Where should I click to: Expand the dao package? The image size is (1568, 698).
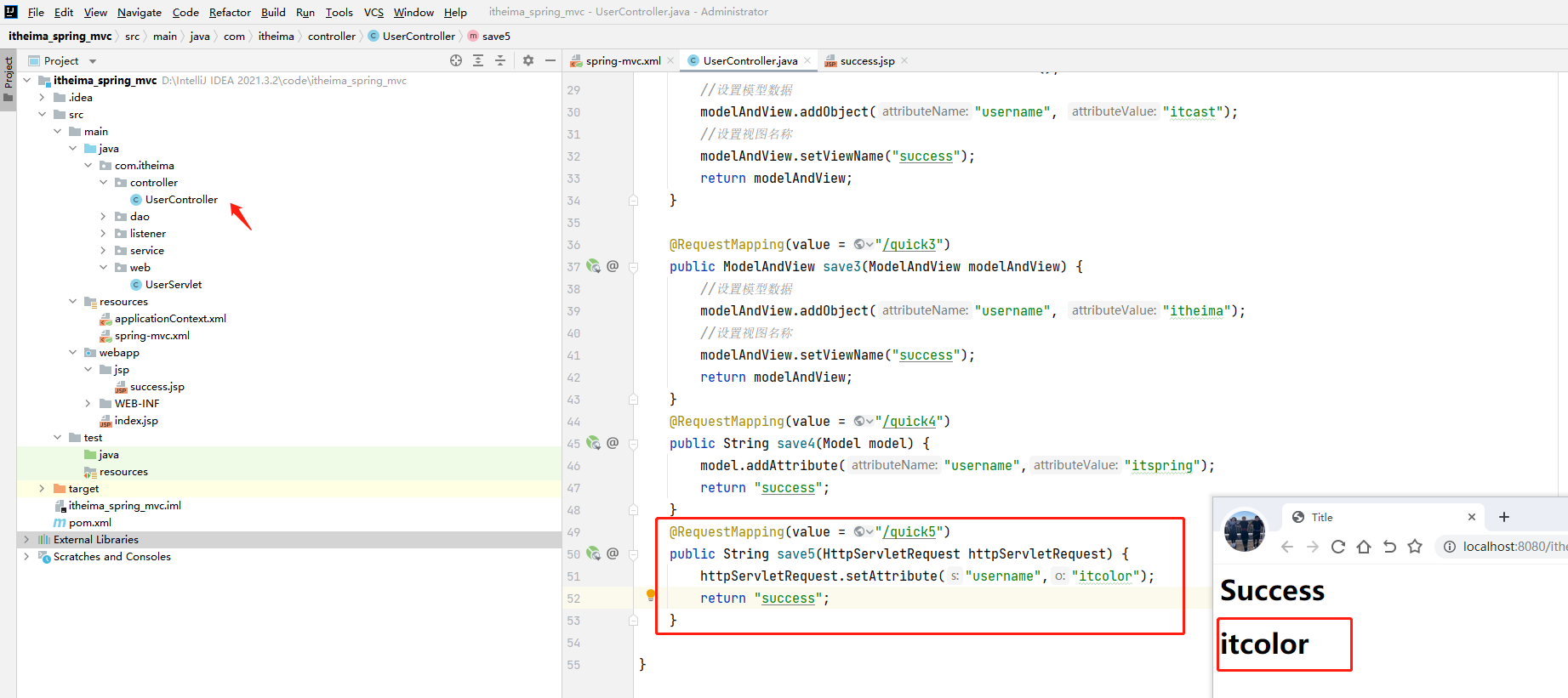103,216
